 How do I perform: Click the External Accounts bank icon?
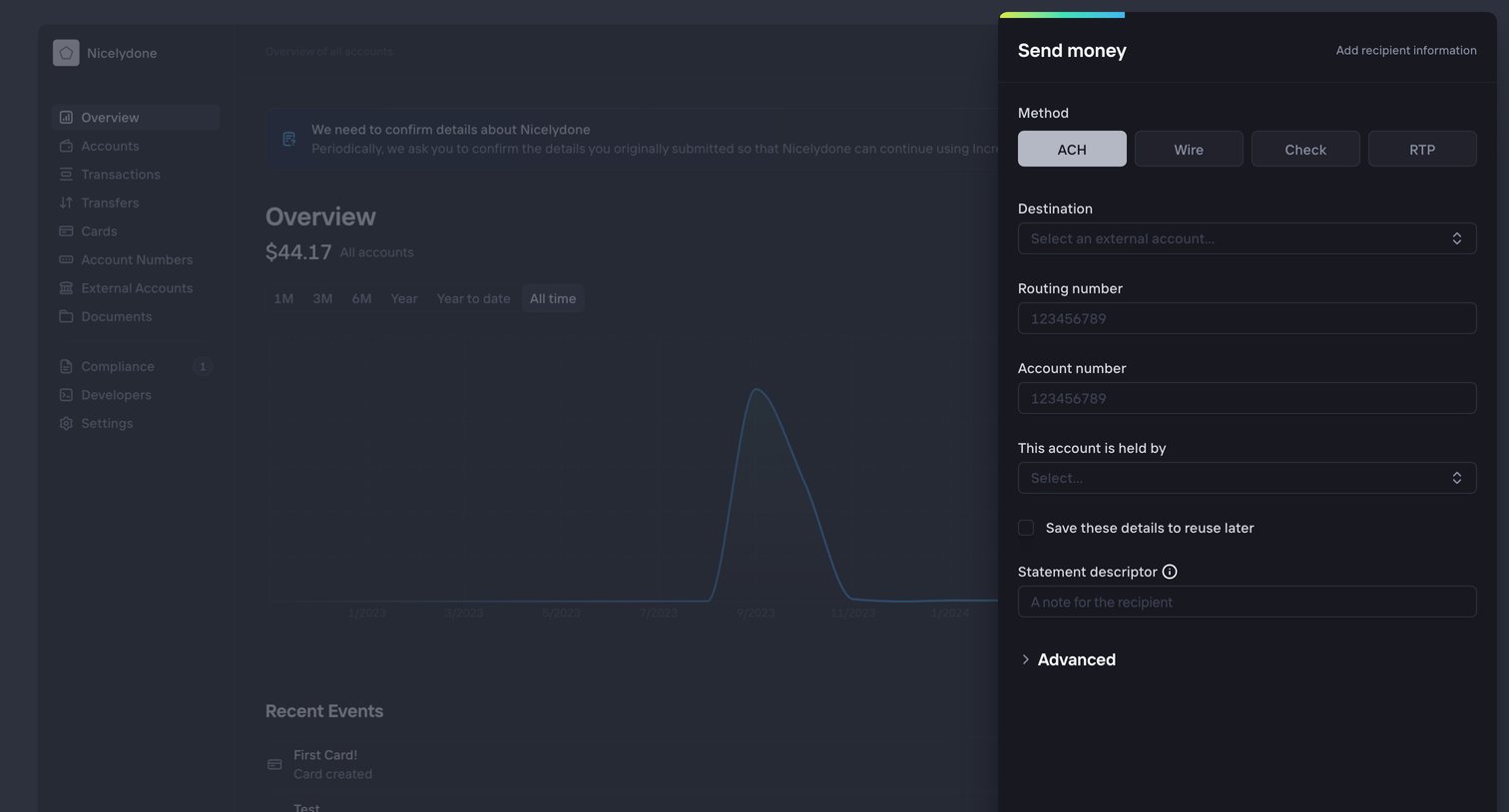tap(66, 288)
